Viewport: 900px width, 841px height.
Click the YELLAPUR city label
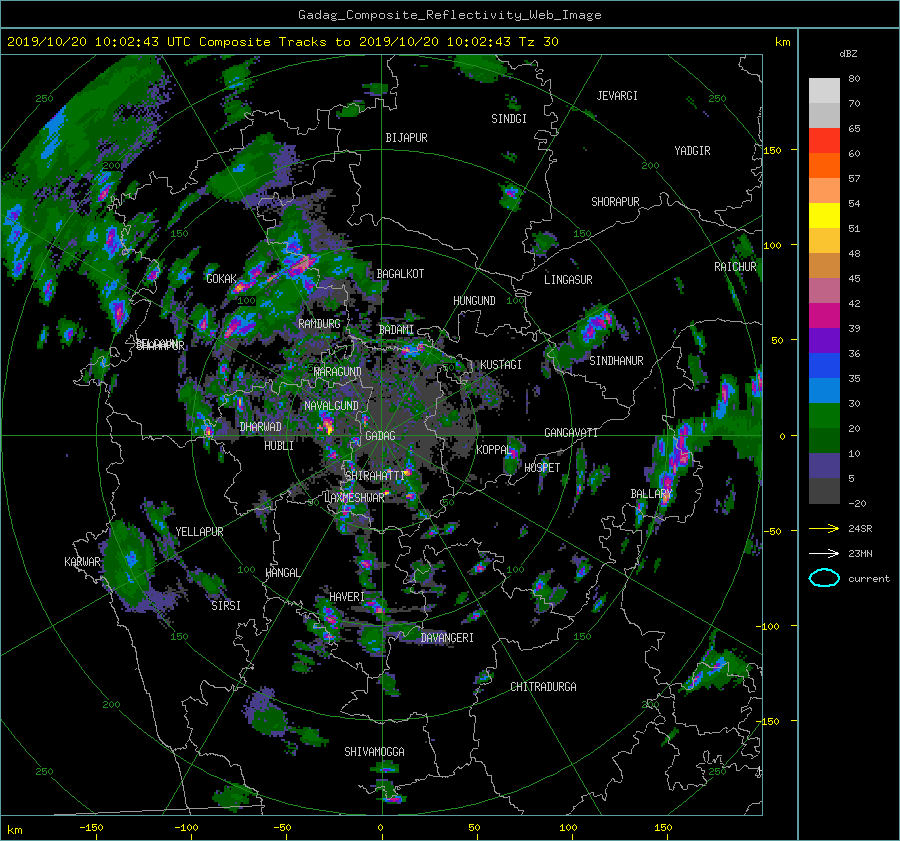coord(199,532)
